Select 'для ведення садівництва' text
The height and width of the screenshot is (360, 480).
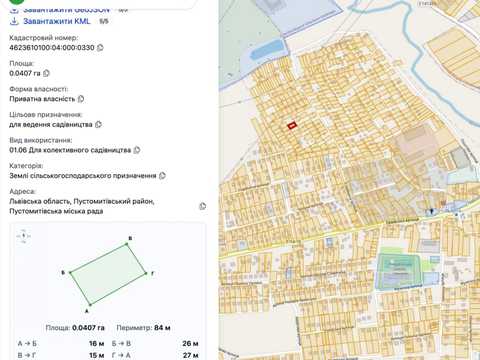[x=51, y=124]
